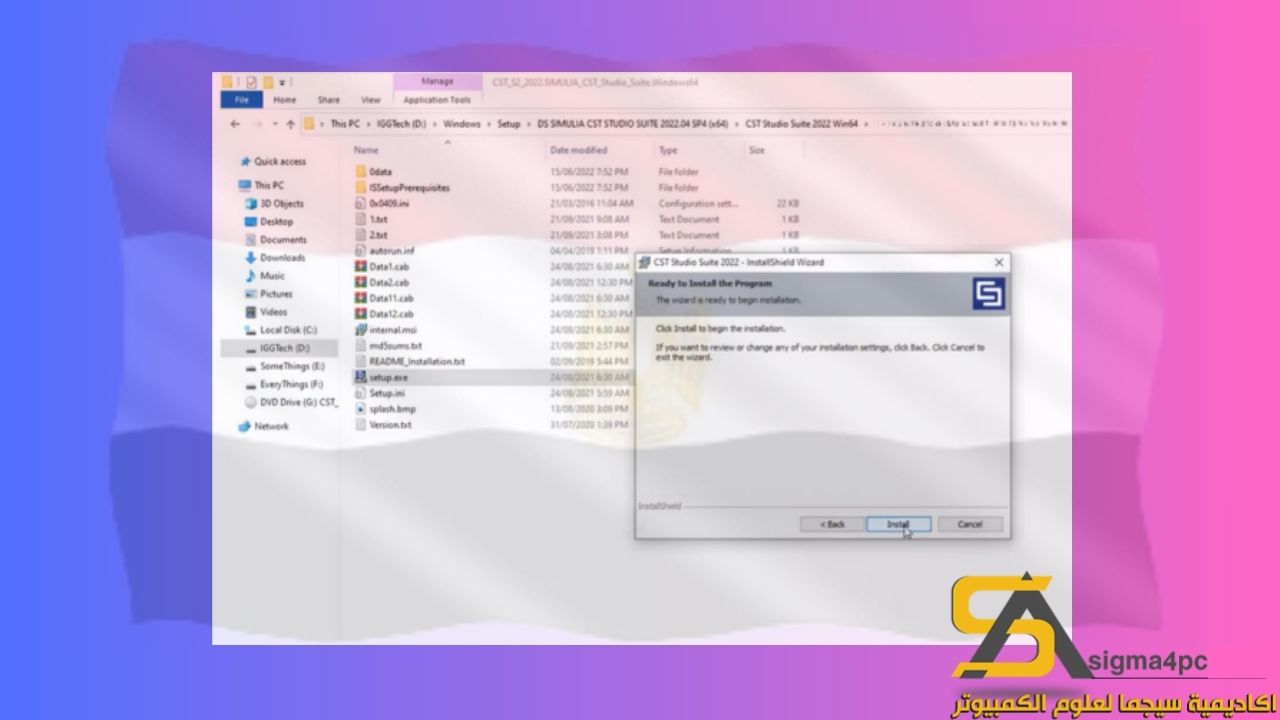The height and width of the screenshot is (720, 1280).
Task: Select the README_Installation.txt file icon
Action: point(361,361)
